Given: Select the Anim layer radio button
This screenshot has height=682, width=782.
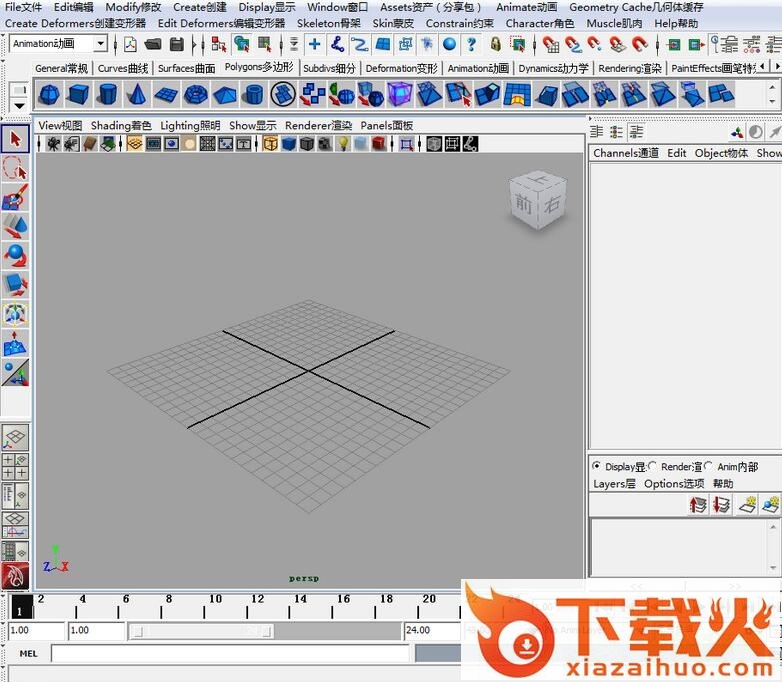Looking at the screenshot, I should pos(709,466).
